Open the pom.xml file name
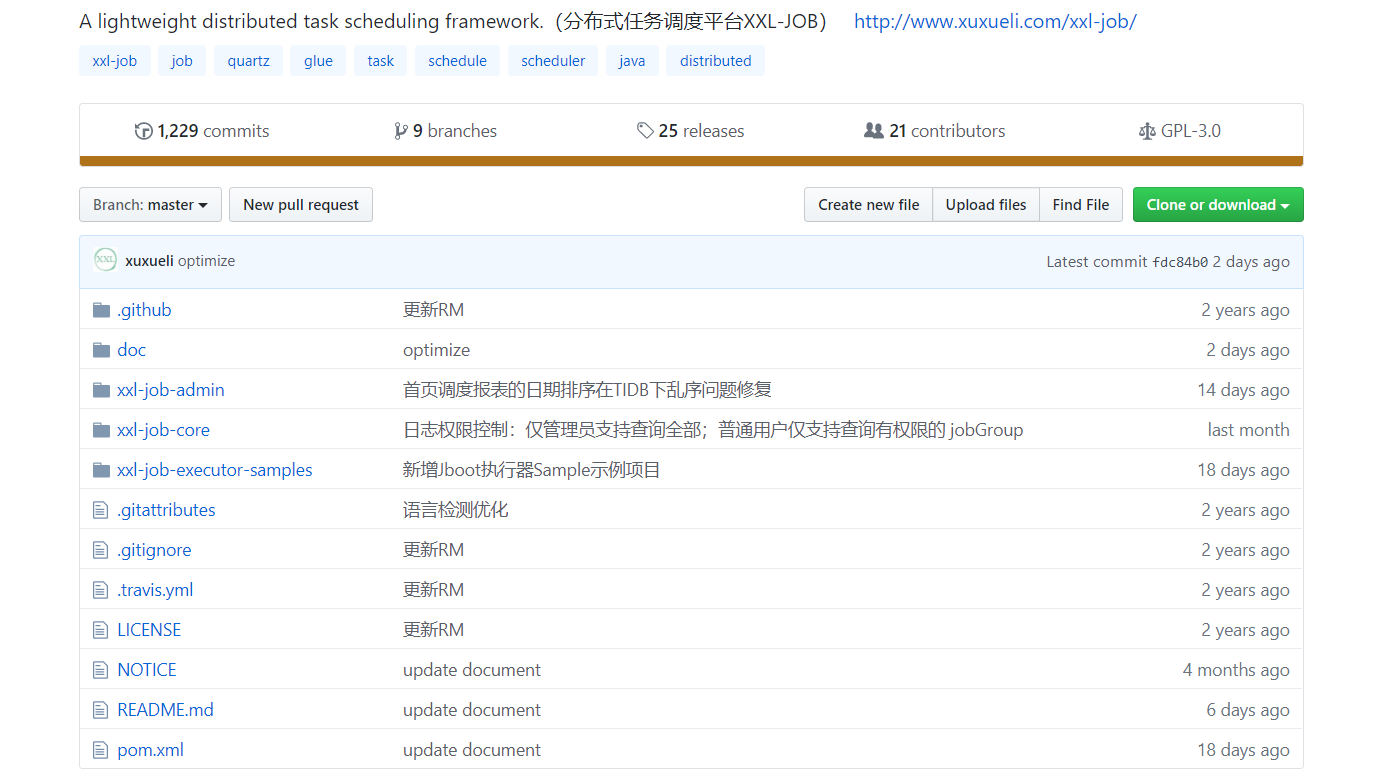The height and width of the screenshot is (777, 1394). tap(150, 750)
